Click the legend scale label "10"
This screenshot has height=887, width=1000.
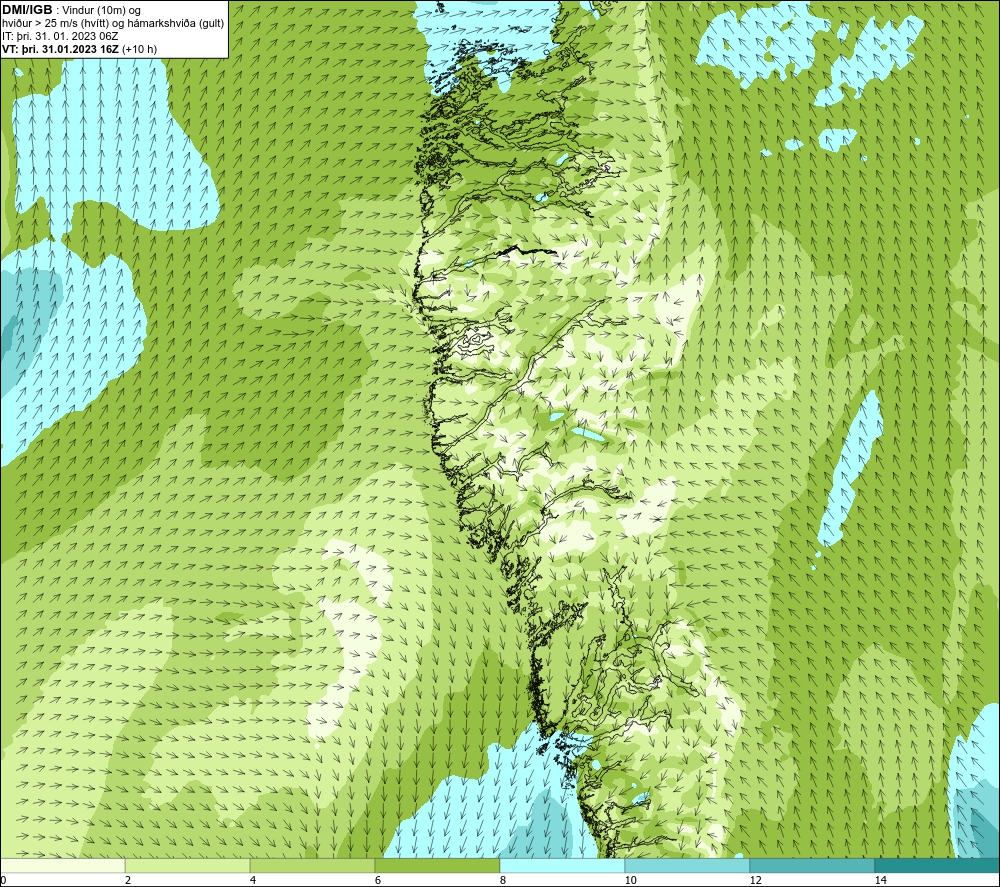[x=630, y=880]
